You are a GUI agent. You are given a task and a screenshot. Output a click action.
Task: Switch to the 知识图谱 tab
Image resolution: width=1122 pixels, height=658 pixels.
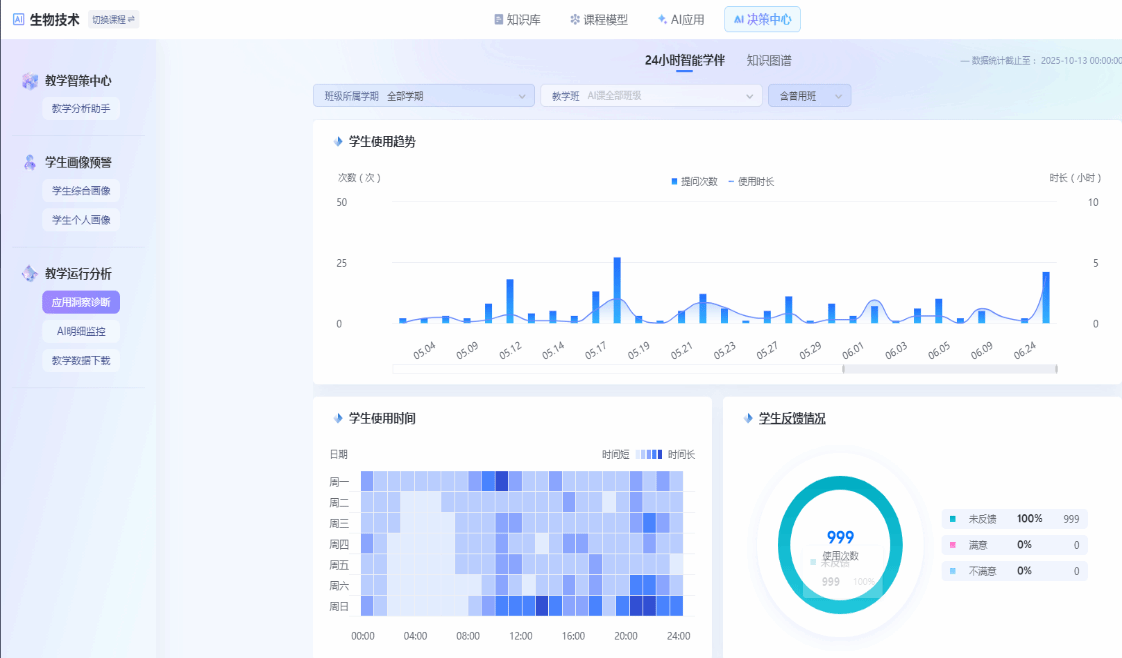[x=769, y=60]
